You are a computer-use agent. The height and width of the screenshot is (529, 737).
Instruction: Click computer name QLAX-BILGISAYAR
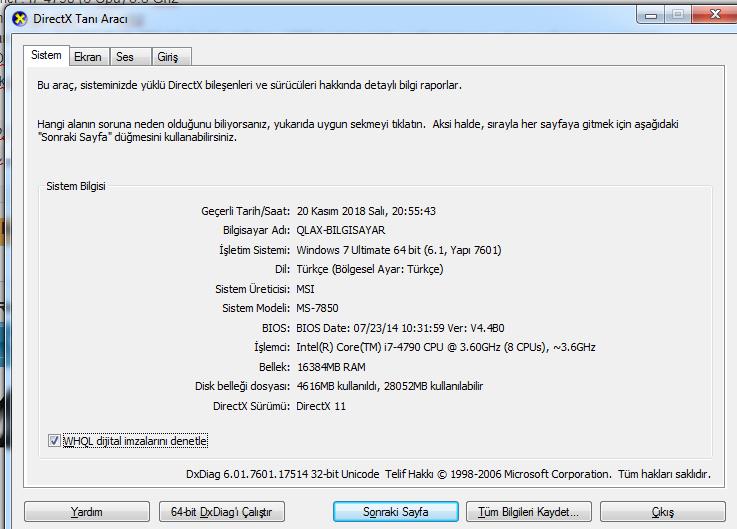click(341, 230)
